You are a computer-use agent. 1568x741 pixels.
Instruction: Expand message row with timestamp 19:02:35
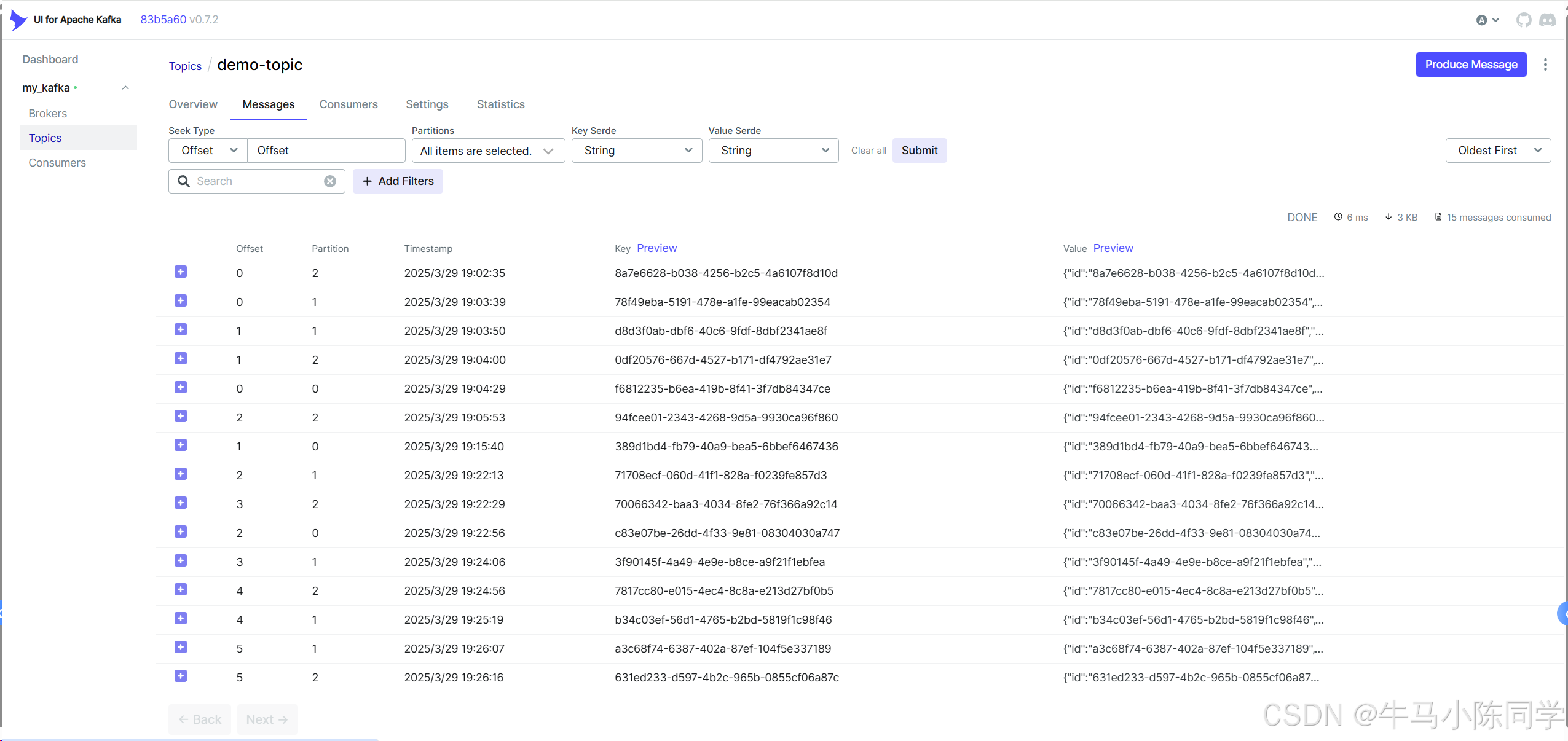[181, 272]
